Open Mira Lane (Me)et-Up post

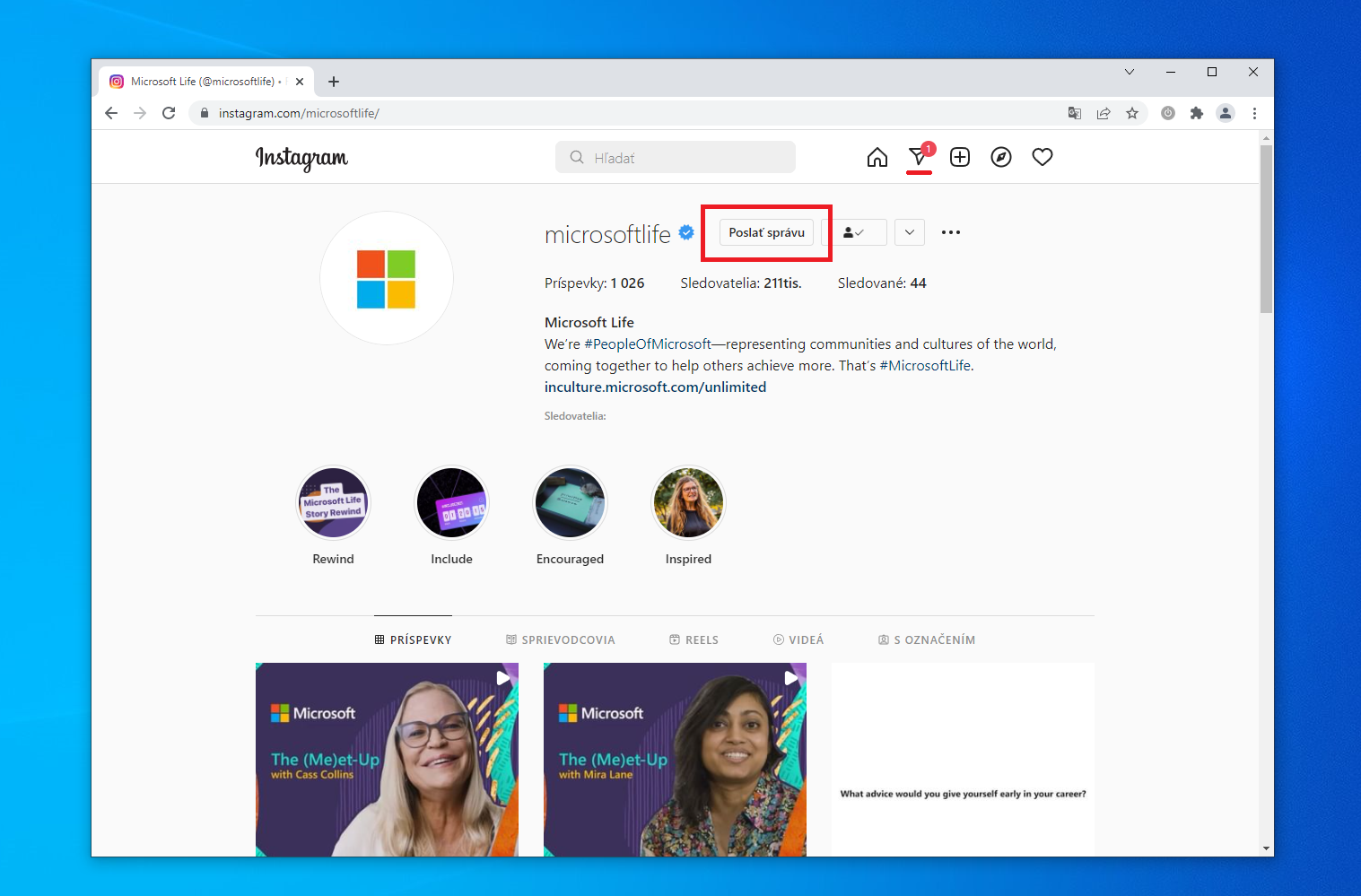click(675, 760)
